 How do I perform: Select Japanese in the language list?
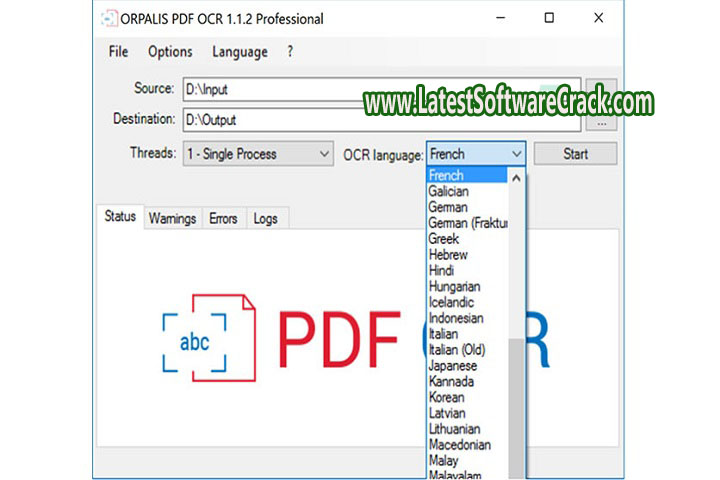451,366
